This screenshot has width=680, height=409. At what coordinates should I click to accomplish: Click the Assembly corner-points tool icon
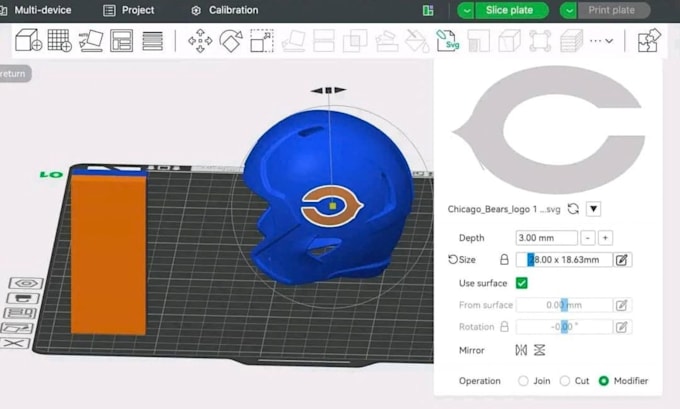coord(540,41)
